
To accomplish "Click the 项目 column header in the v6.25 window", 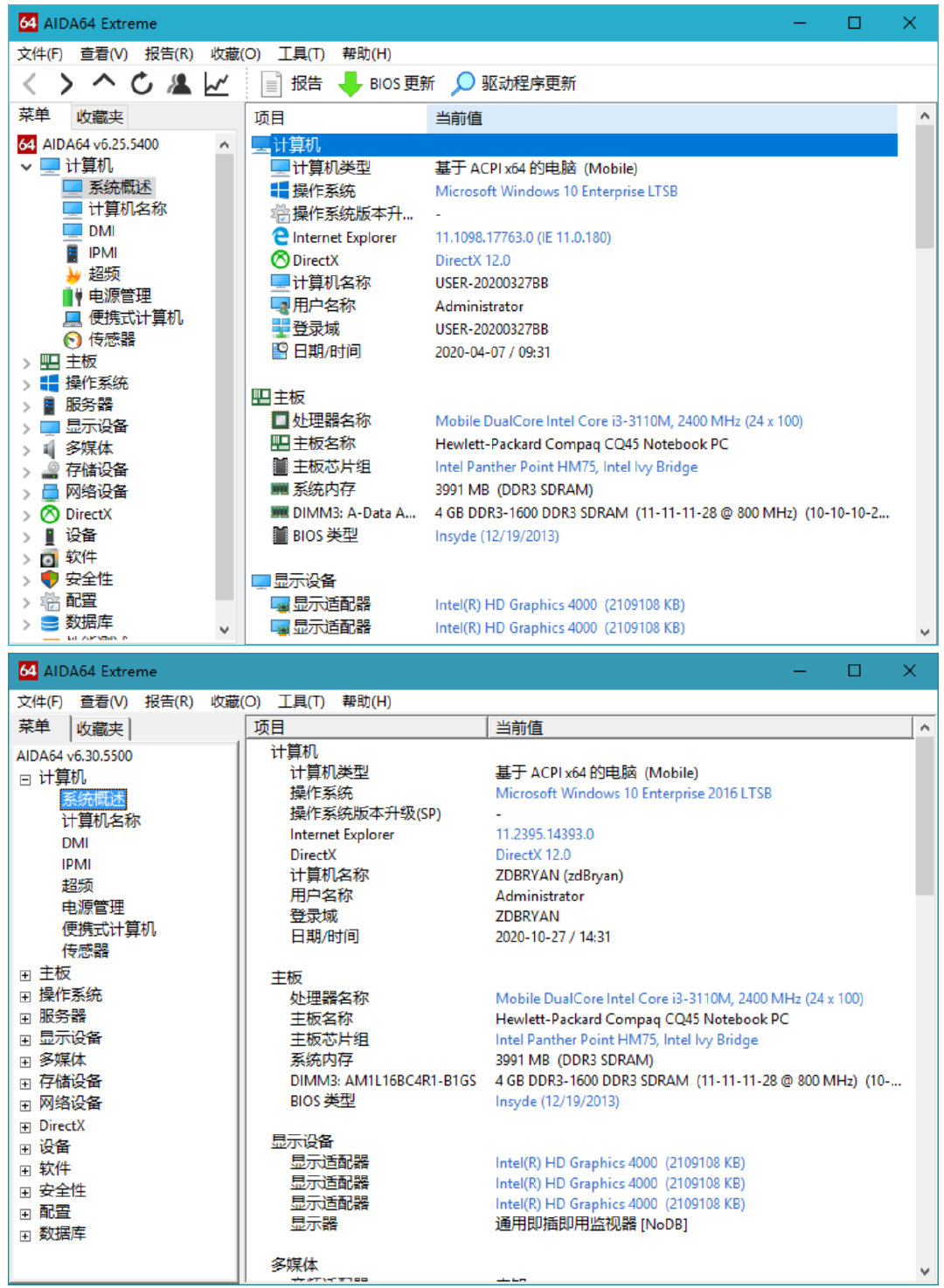I will click(337, 118).
